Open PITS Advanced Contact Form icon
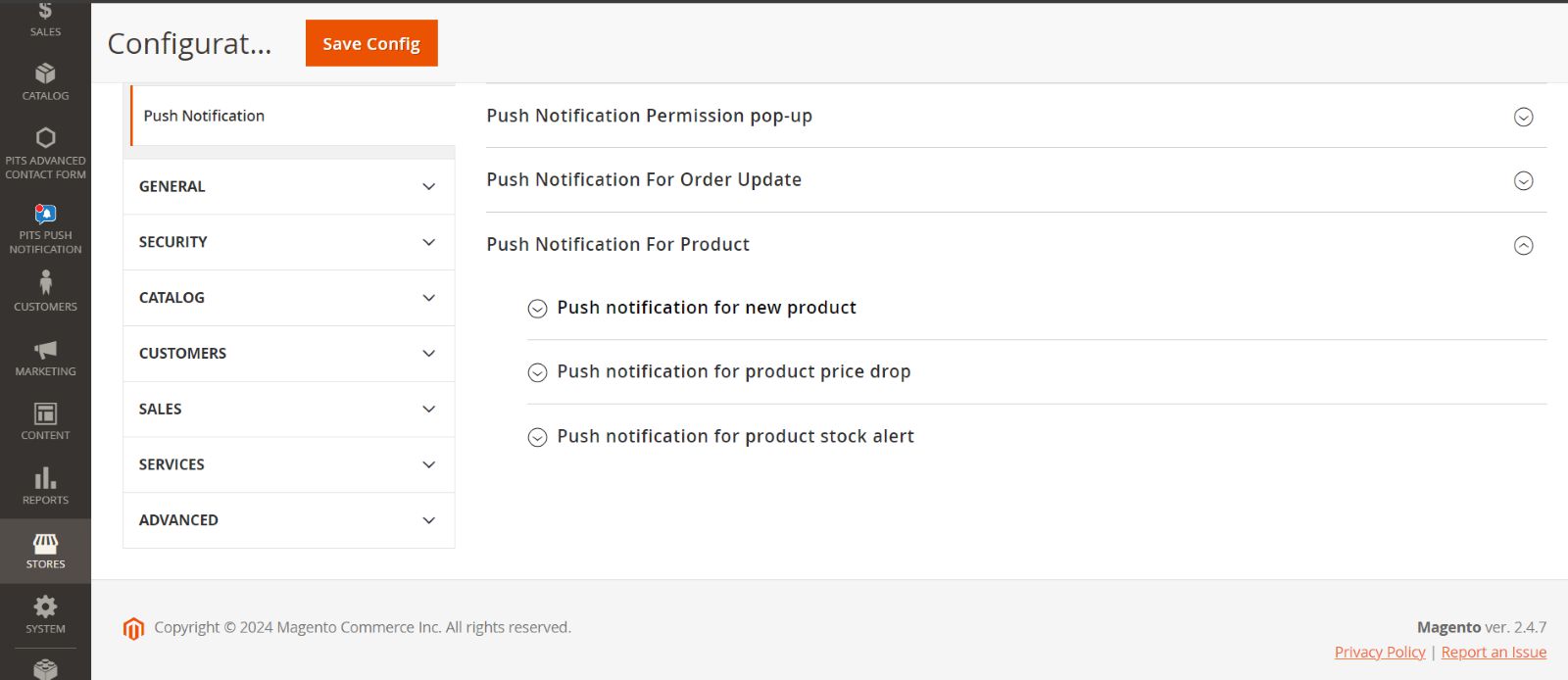Image resolution: width=1568 pixels, height=680 pixels. coord(45,137)
